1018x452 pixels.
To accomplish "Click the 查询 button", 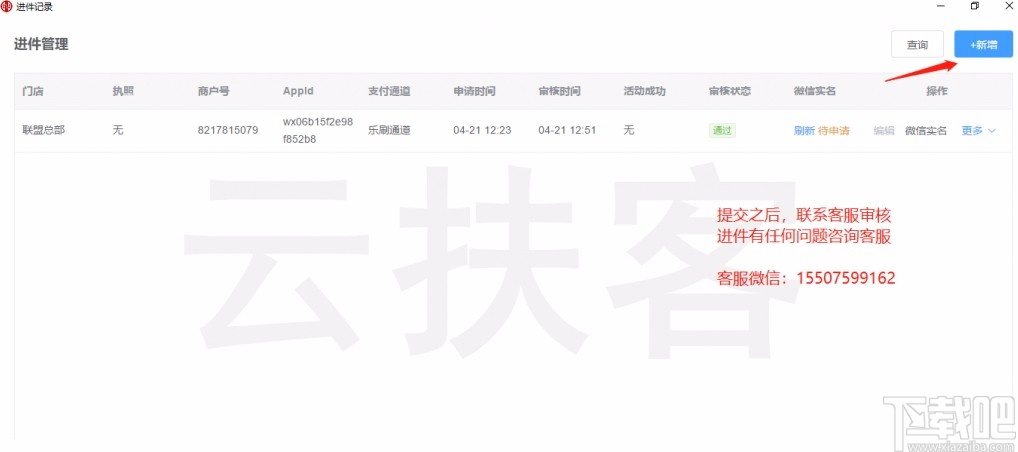I will [917, 44].
